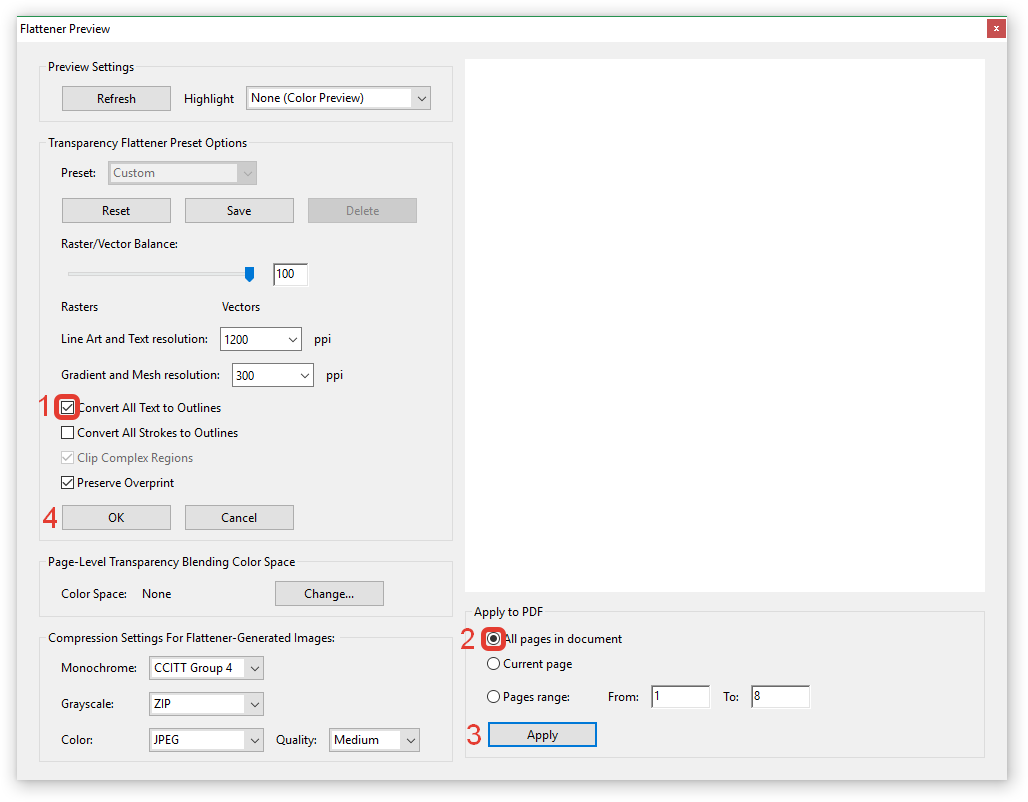Click the Refresh preview button
1028x802 pixels.
[x=116, y=98]
